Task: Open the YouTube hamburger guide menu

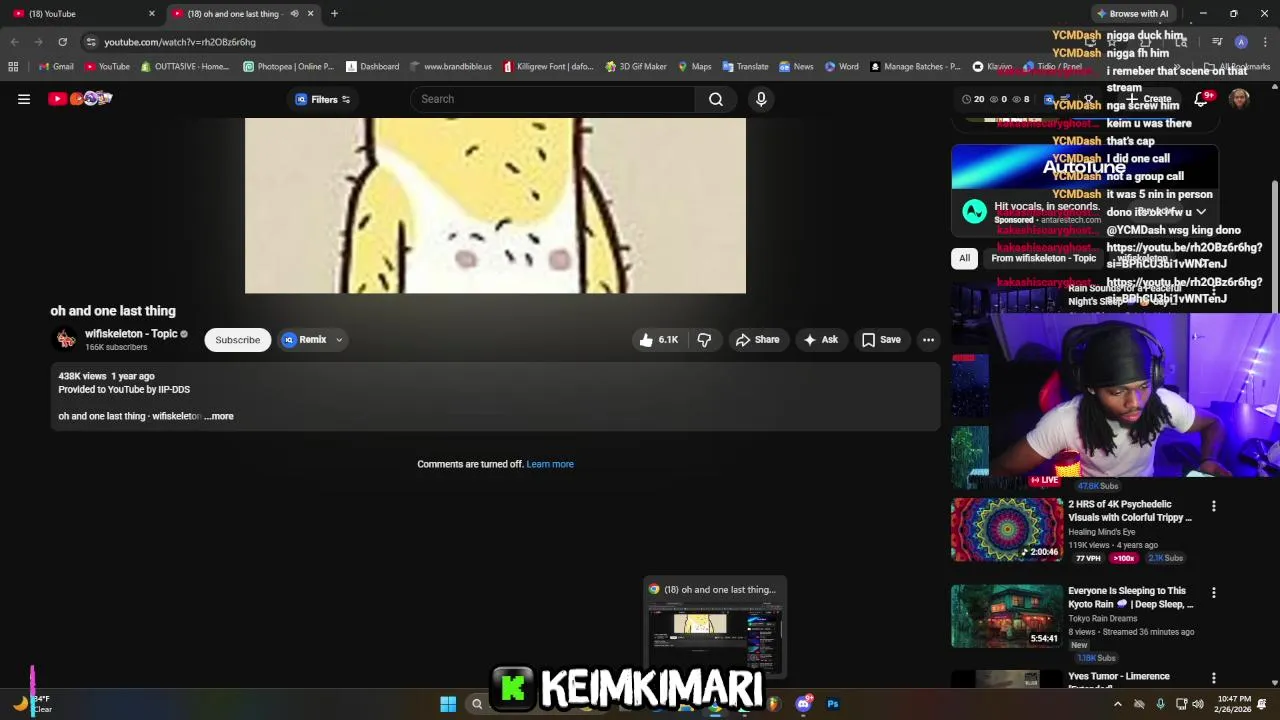Action: [24, 99]
